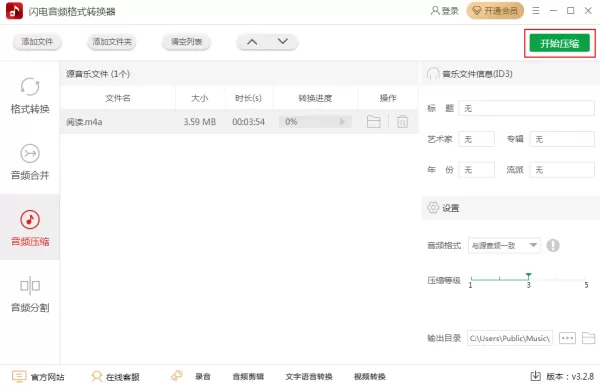600x388 pixels.
Task: Switch to 音频分割 sidebar tab
Action: pos(30,294)
